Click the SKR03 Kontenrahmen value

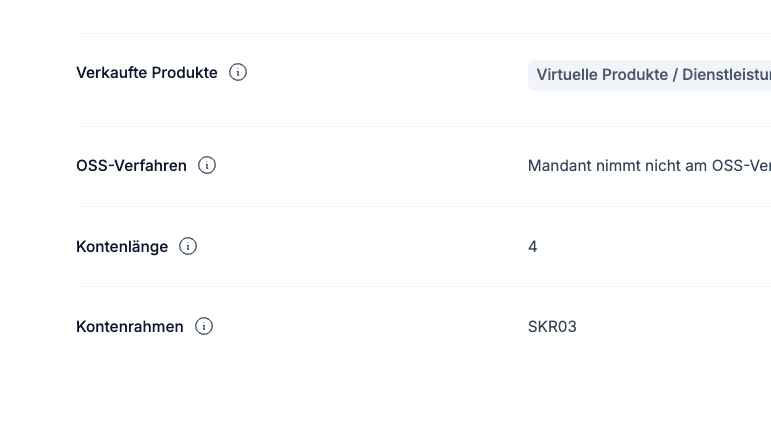(x=552, y=326)
